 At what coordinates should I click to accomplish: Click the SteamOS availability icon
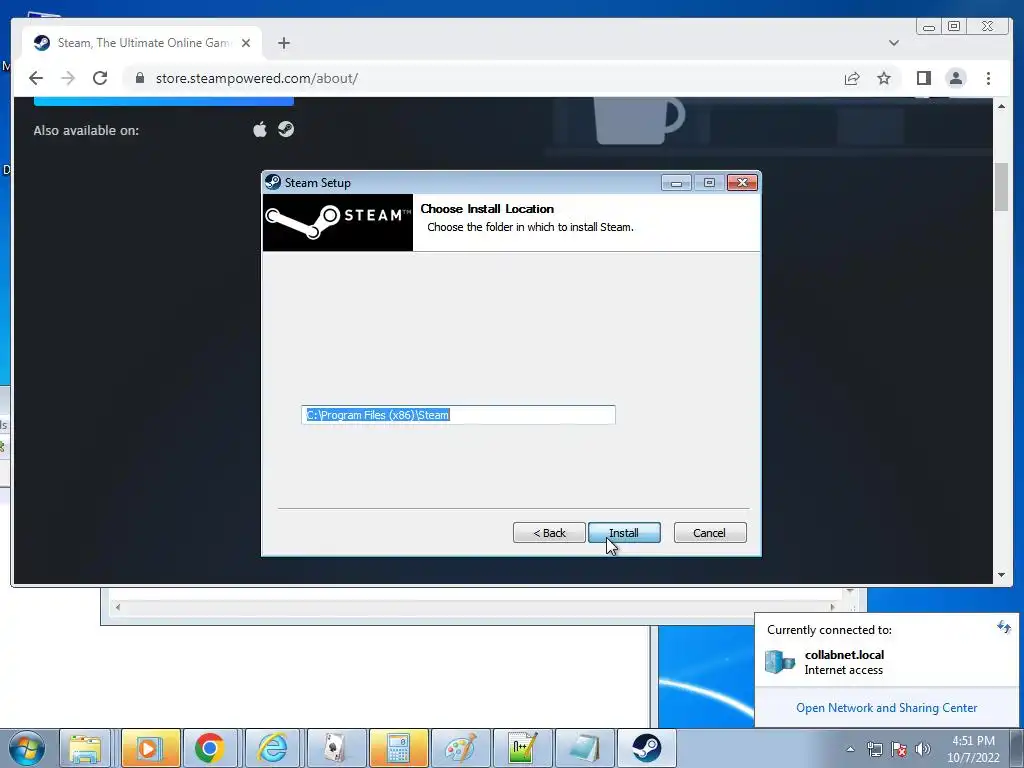(x=286, y=129)
